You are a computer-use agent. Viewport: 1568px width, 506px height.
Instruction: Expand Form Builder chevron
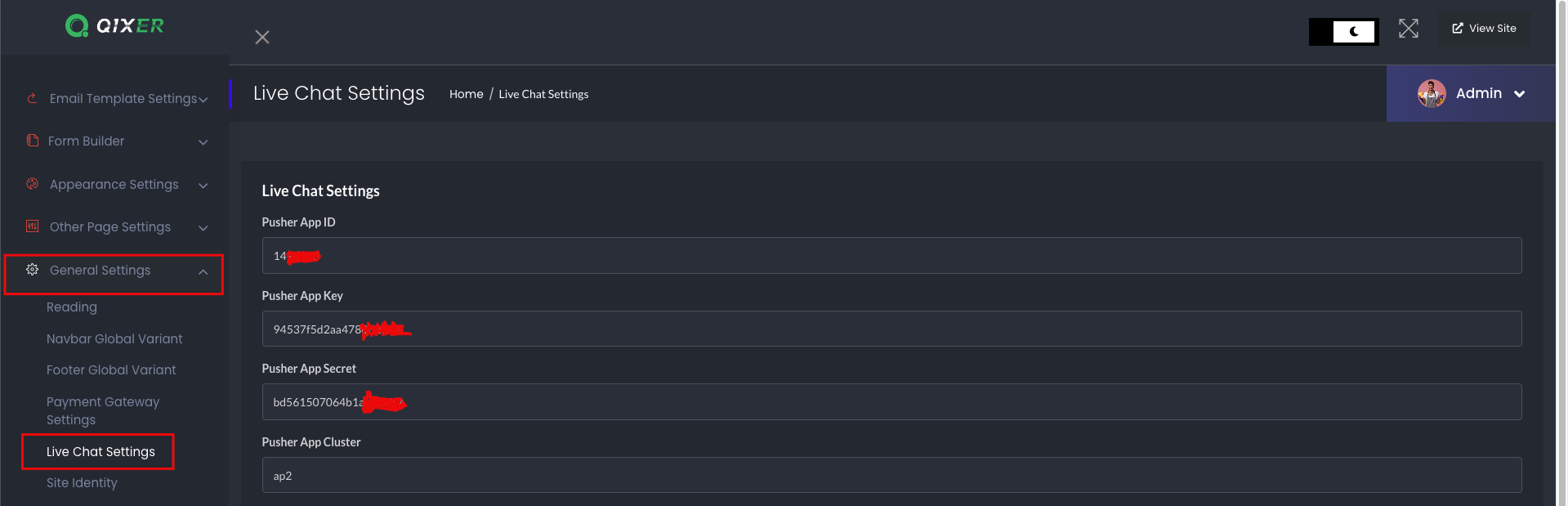[x=203, y=142]
